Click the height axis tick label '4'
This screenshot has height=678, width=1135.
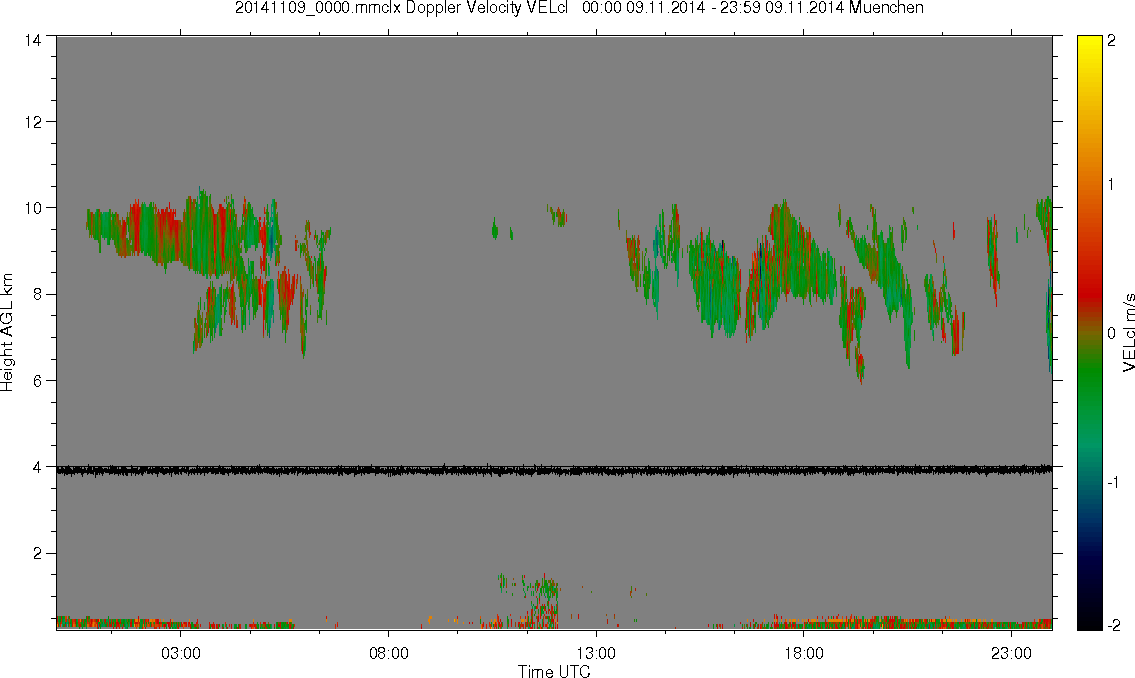(37, 467)
